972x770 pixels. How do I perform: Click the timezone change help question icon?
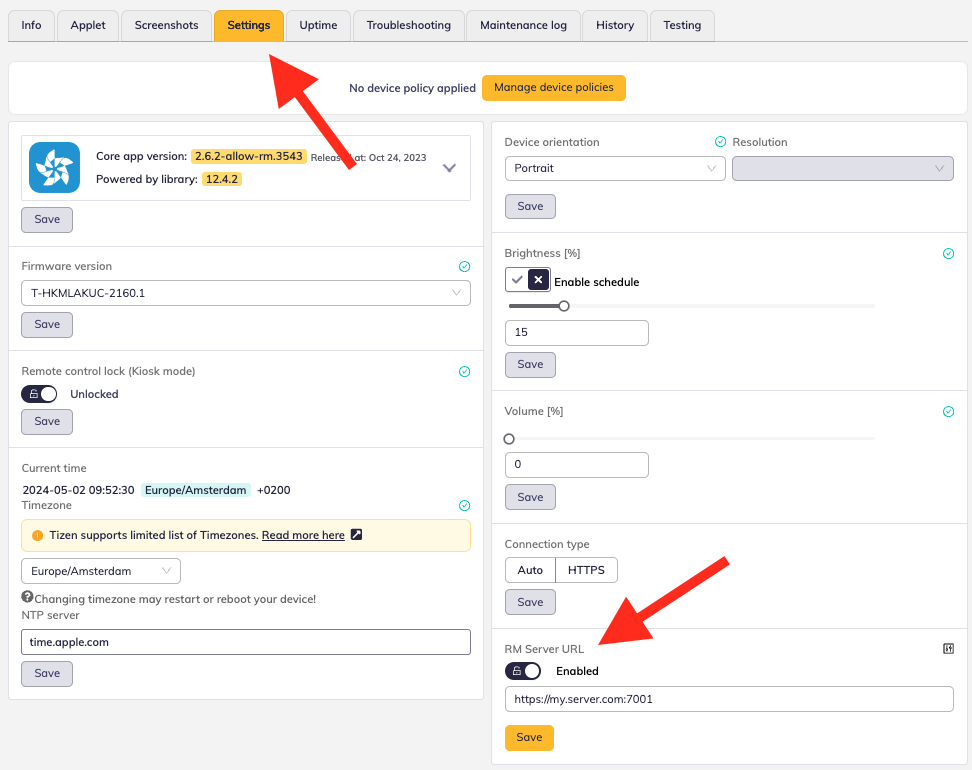click(28, 598)
